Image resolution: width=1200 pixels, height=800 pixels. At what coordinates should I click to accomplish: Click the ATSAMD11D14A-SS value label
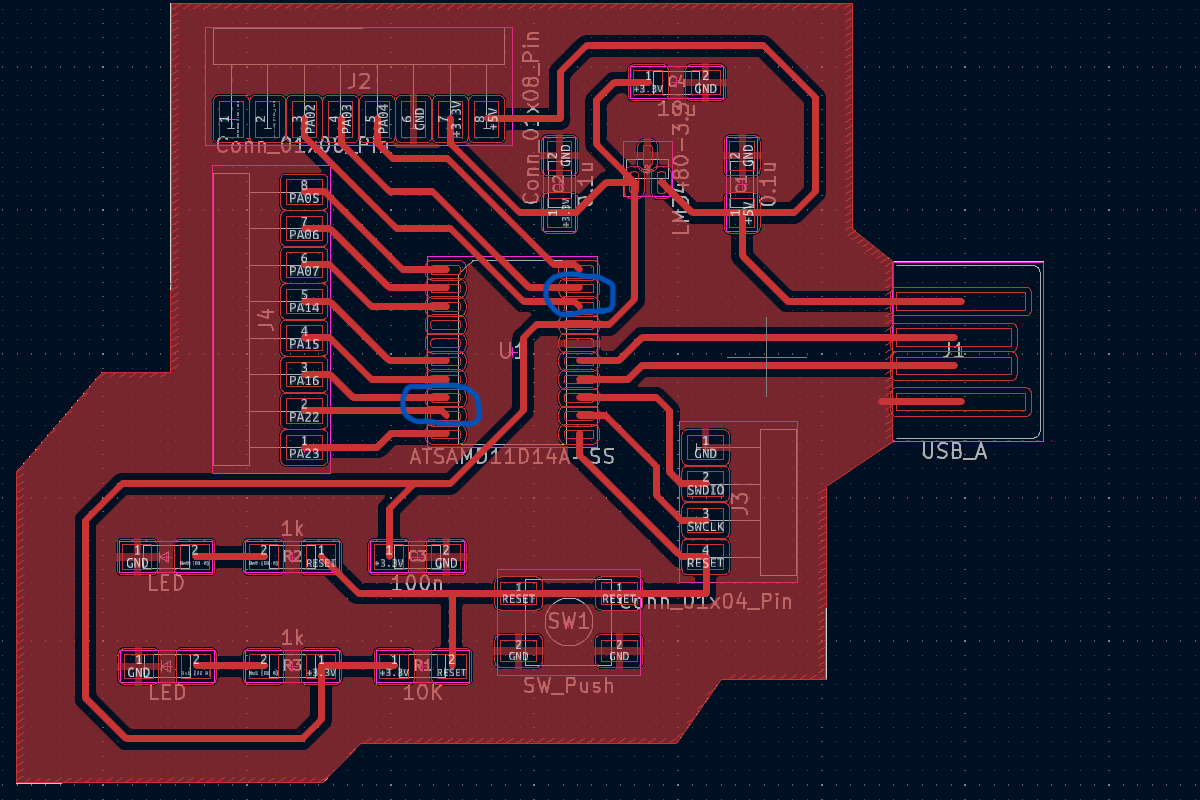pos(512,457)
